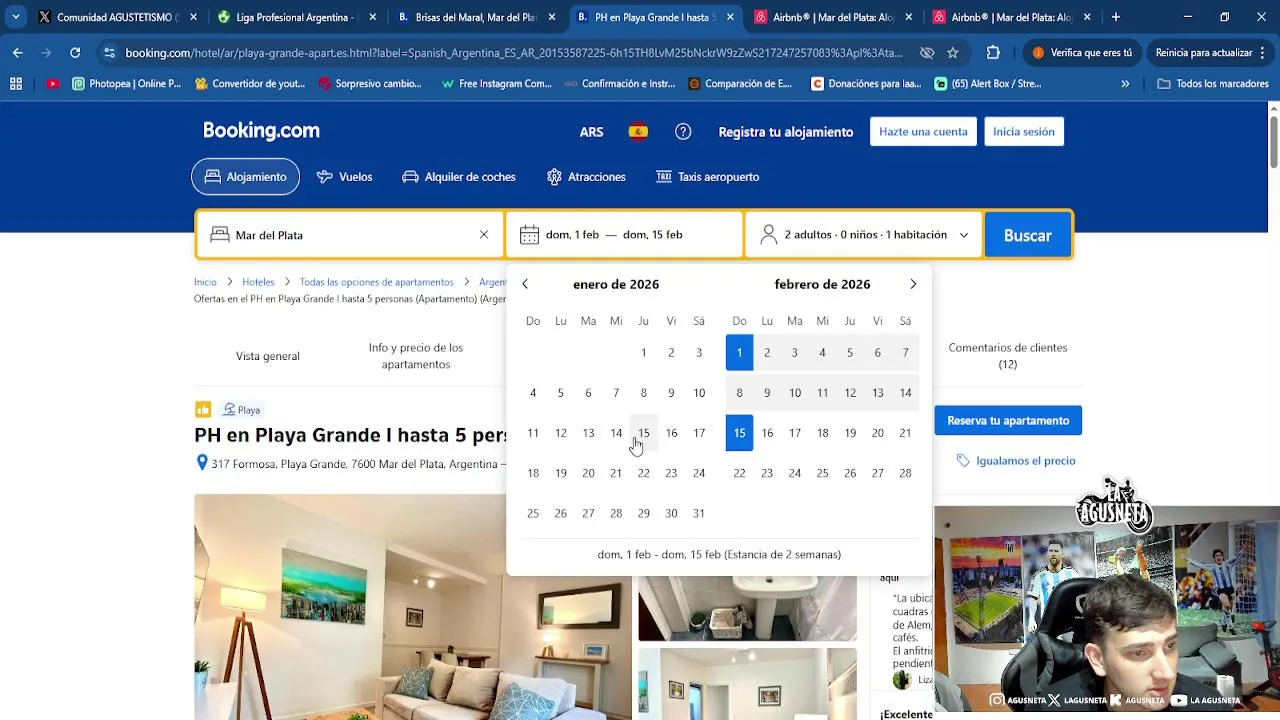The image size is (1280, 720).
Task: Open Photopea bookmark
Action: [126, 84]
